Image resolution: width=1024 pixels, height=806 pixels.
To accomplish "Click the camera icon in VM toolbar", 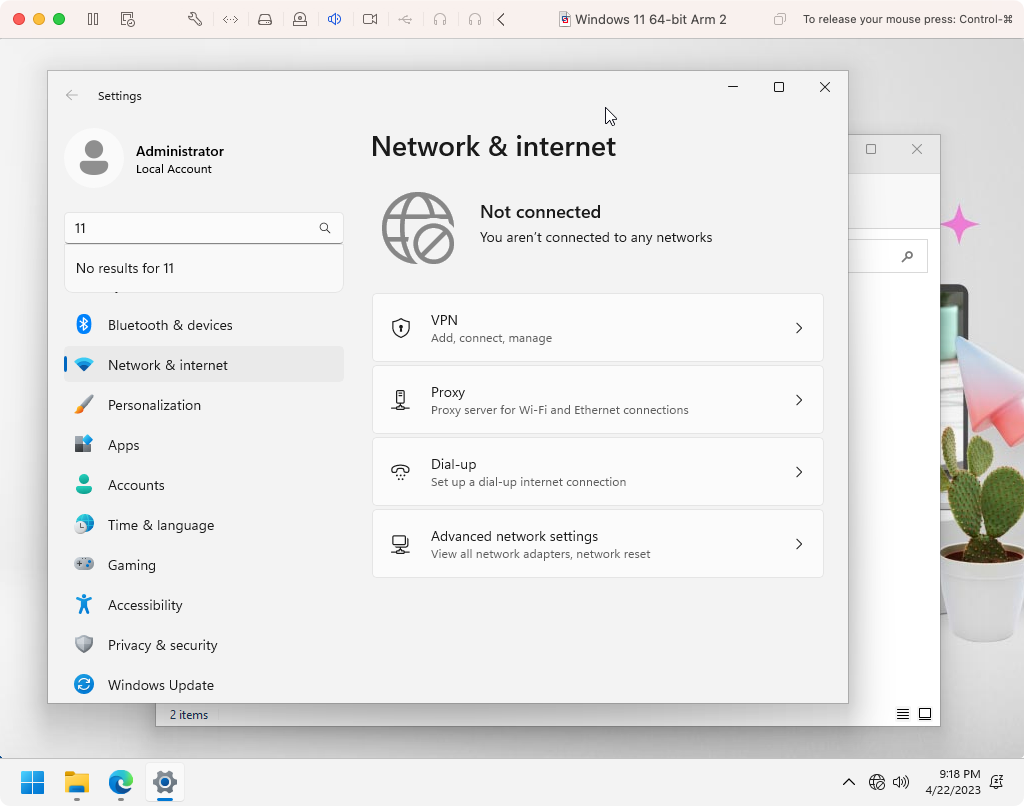I will click(370, 19).
